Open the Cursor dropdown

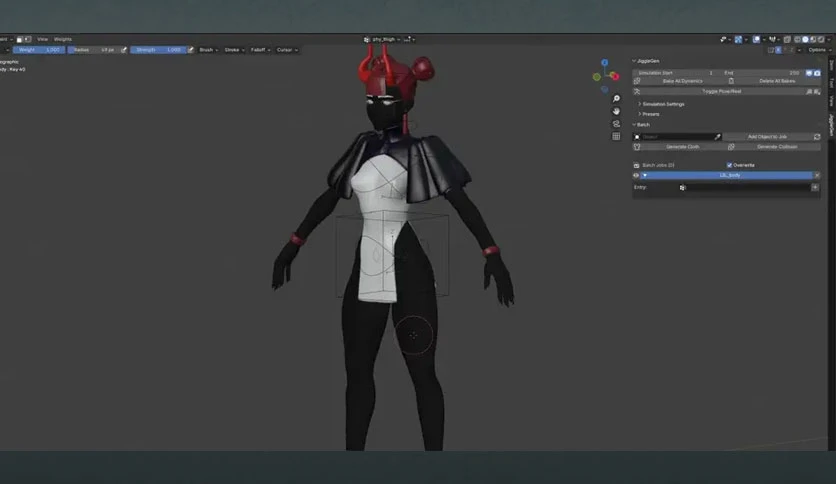click(287, 50)
